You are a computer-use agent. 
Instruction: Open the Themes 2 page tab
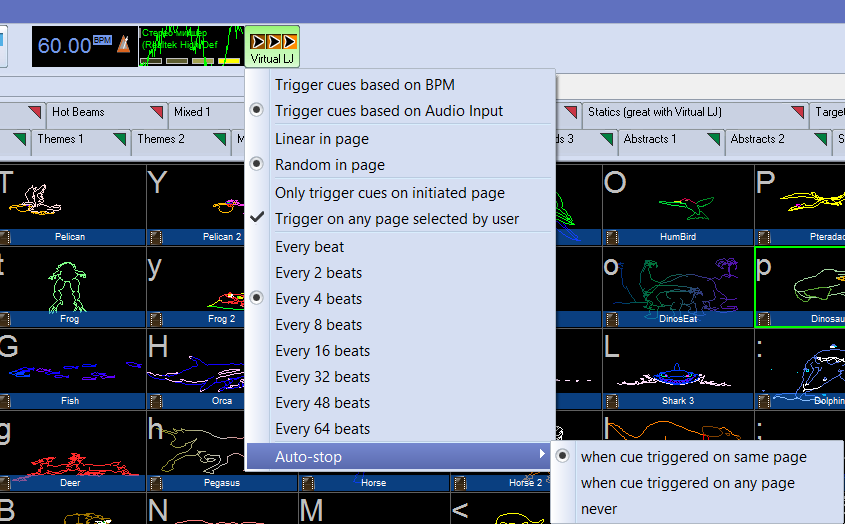point(162,139)
